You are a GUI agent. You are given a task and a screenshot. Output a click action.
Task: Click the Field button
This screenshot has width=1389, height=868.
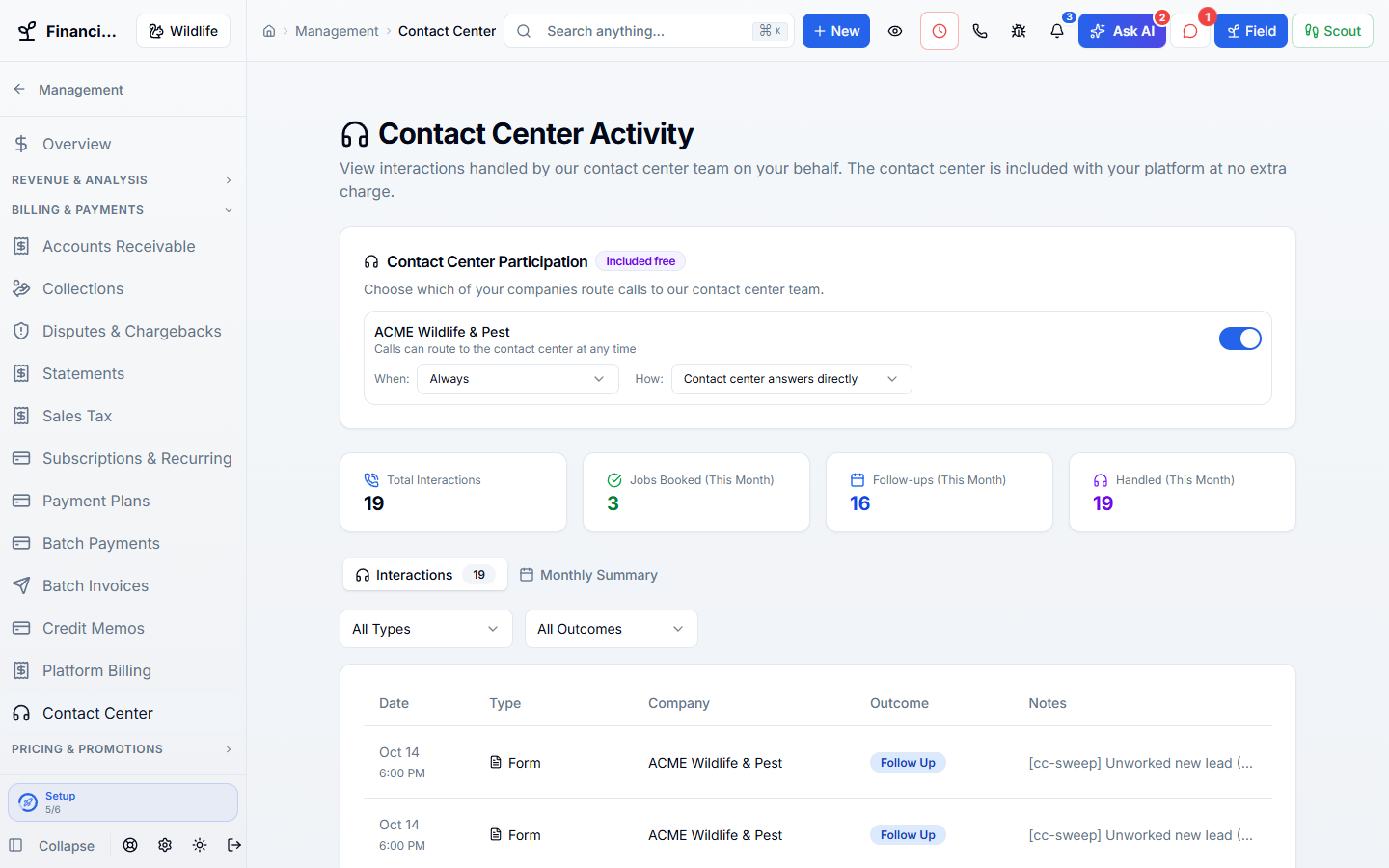(1250, 31)
